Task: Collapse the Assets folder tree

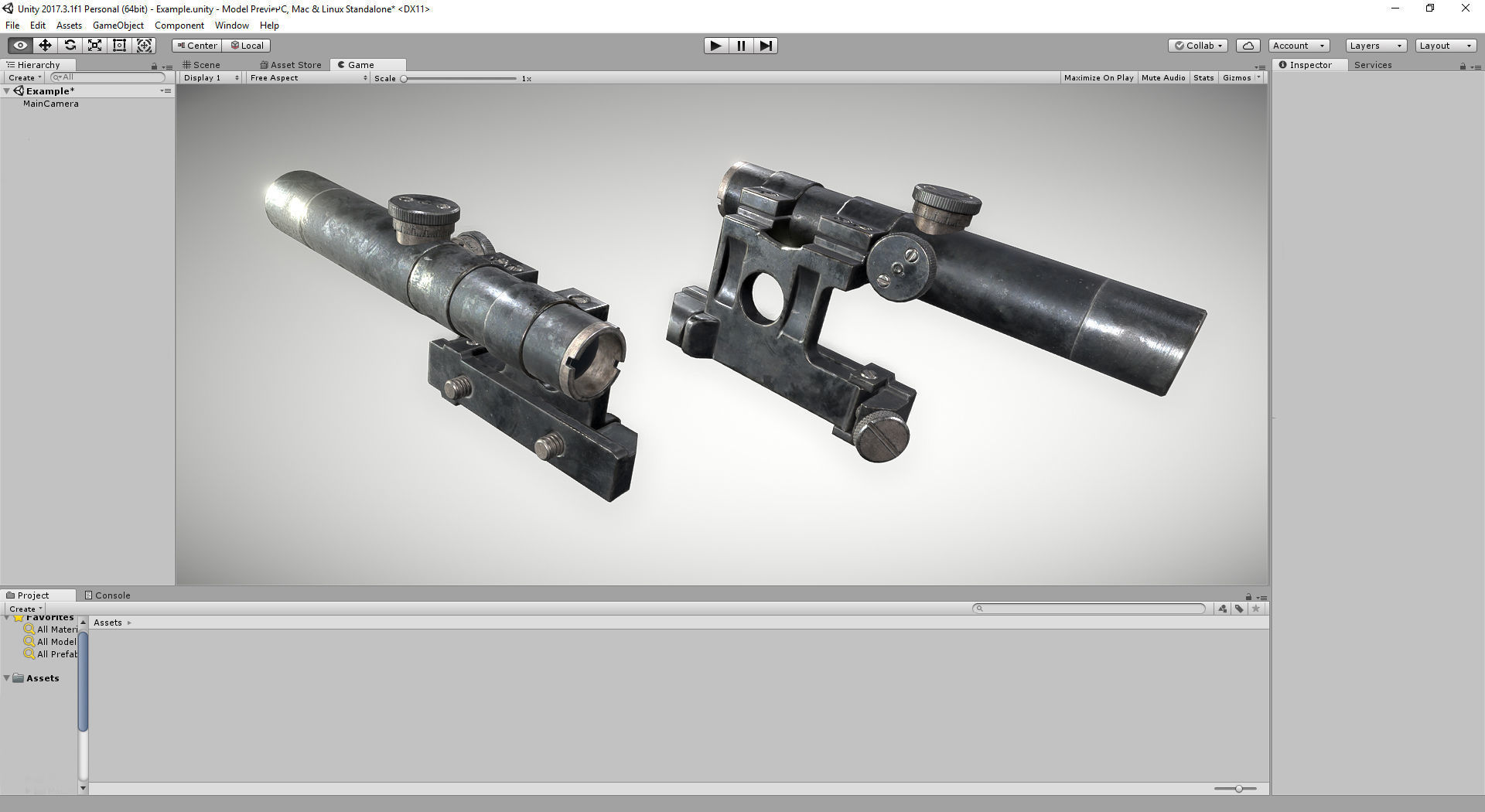Action: [x=7, y=678]
